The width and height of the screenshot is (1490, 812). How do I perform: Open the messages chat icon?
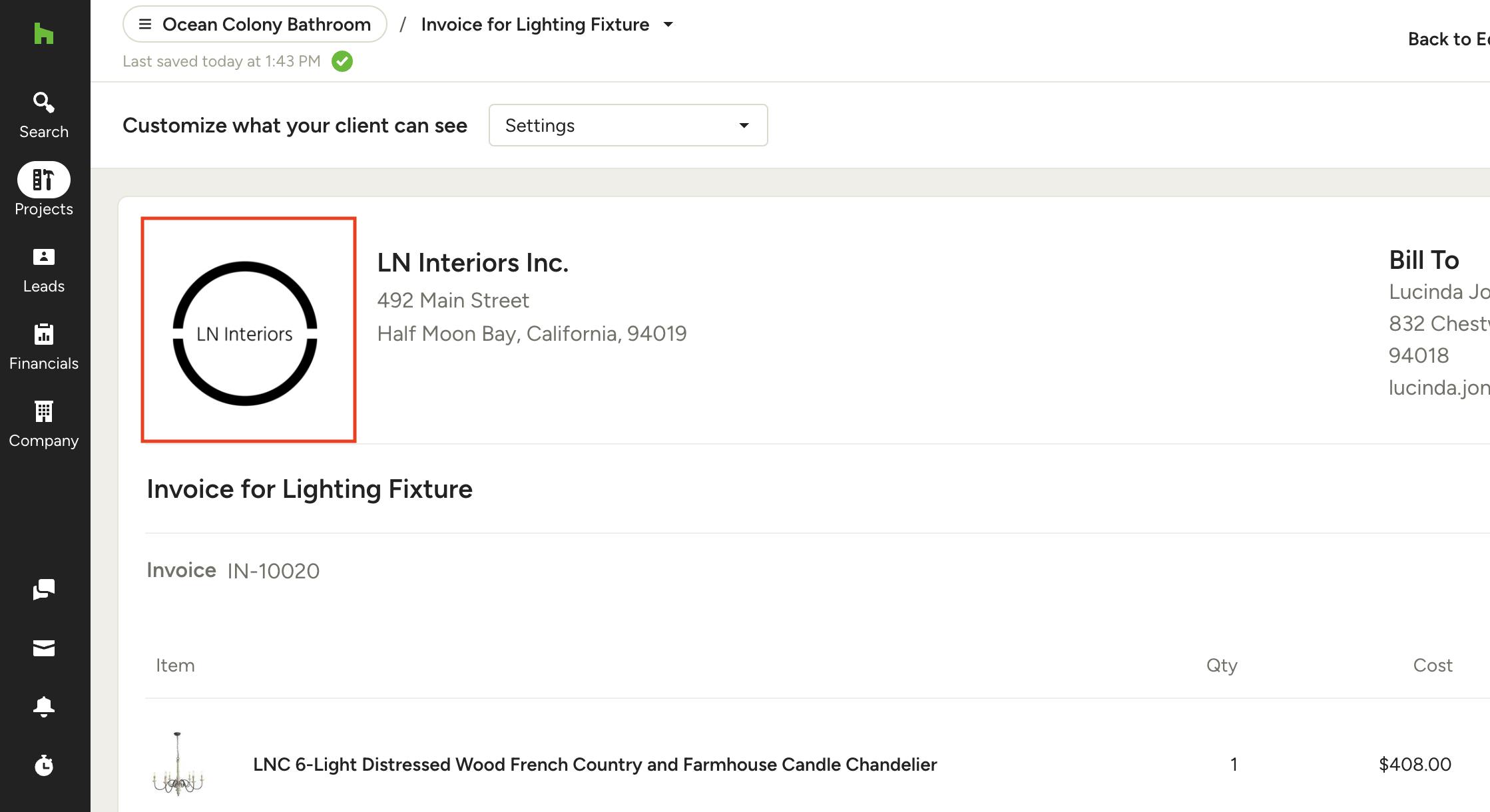[44, 589]
